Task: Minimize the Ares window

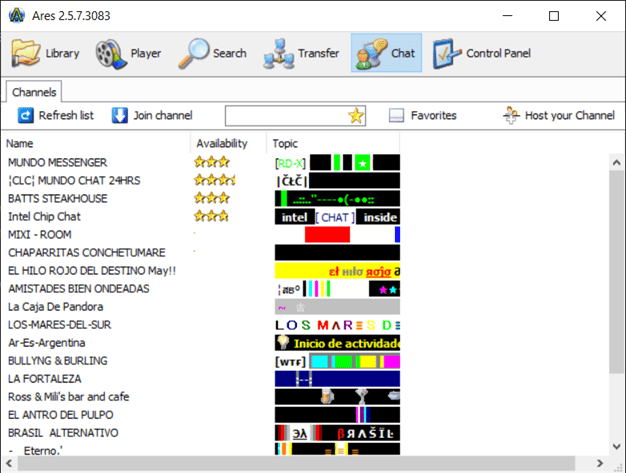Action: click(x=507, y=16)
